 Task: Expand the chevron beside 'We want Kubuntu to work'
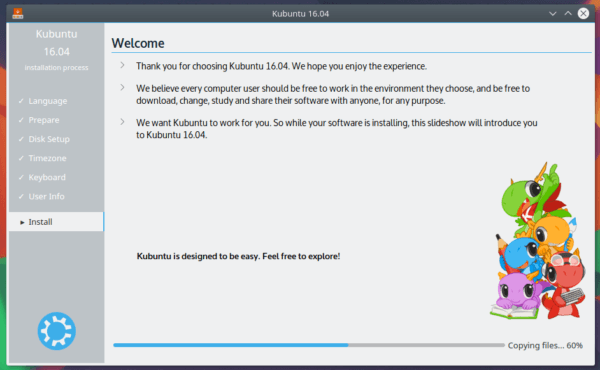[x=122, y=122]
